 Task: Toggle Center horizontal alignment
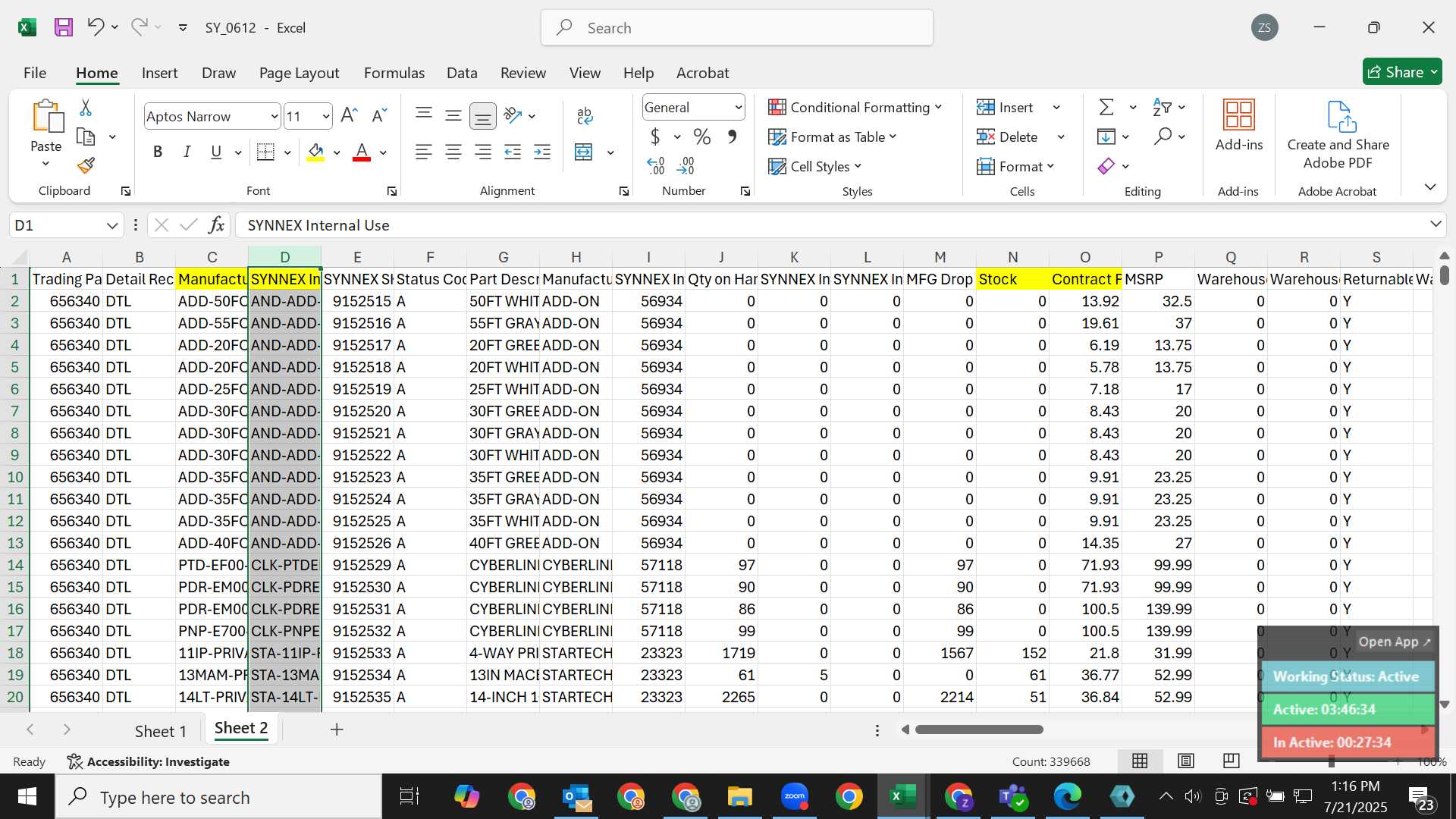point(453,152)
